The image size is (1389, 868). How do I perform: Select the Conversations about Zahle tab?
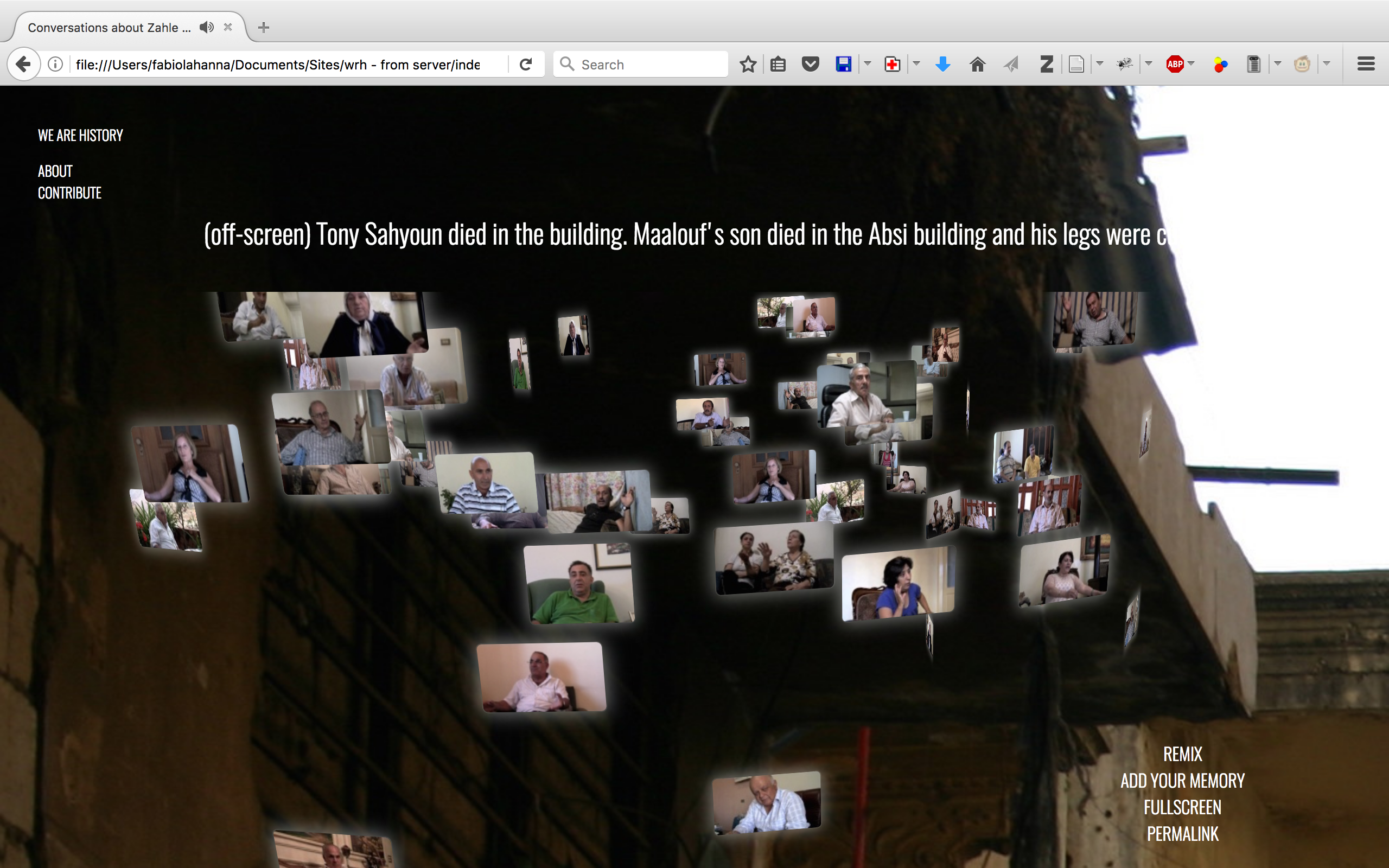click(x=109, y=28)
